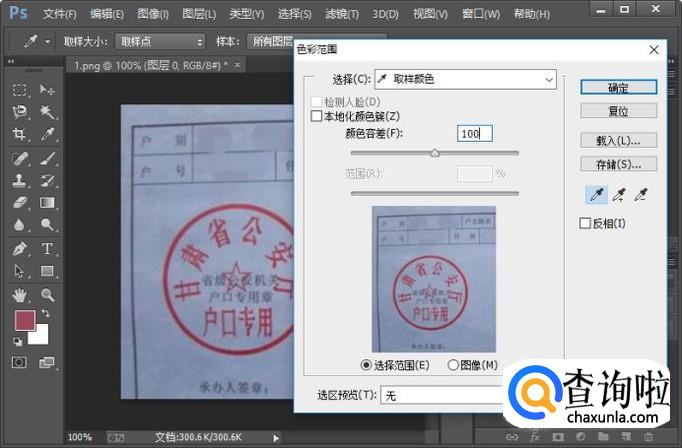Select the Pen tool
The width and height of the screenshot is (682, 448).
(x=19, y=249)
